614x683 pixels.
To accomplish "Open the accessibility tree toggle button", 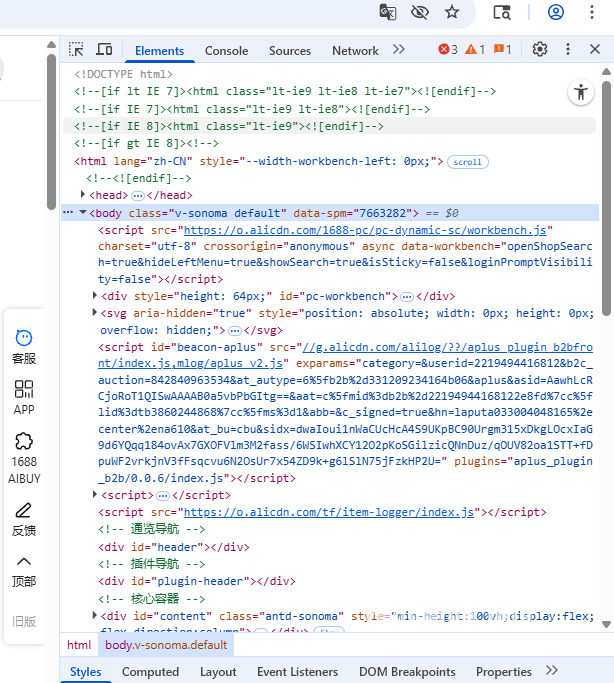I will click(x=580, y=92).
